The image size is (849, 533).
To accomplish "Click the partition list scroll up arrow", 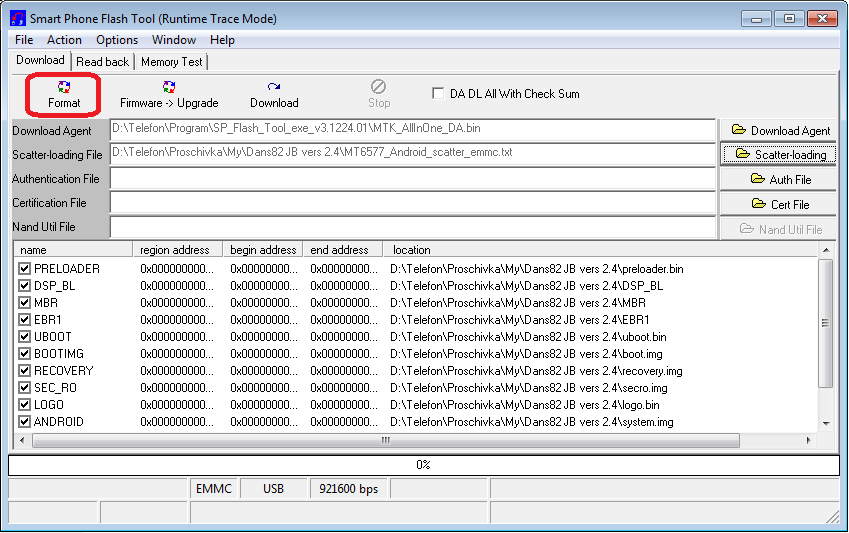I will 826,250.
